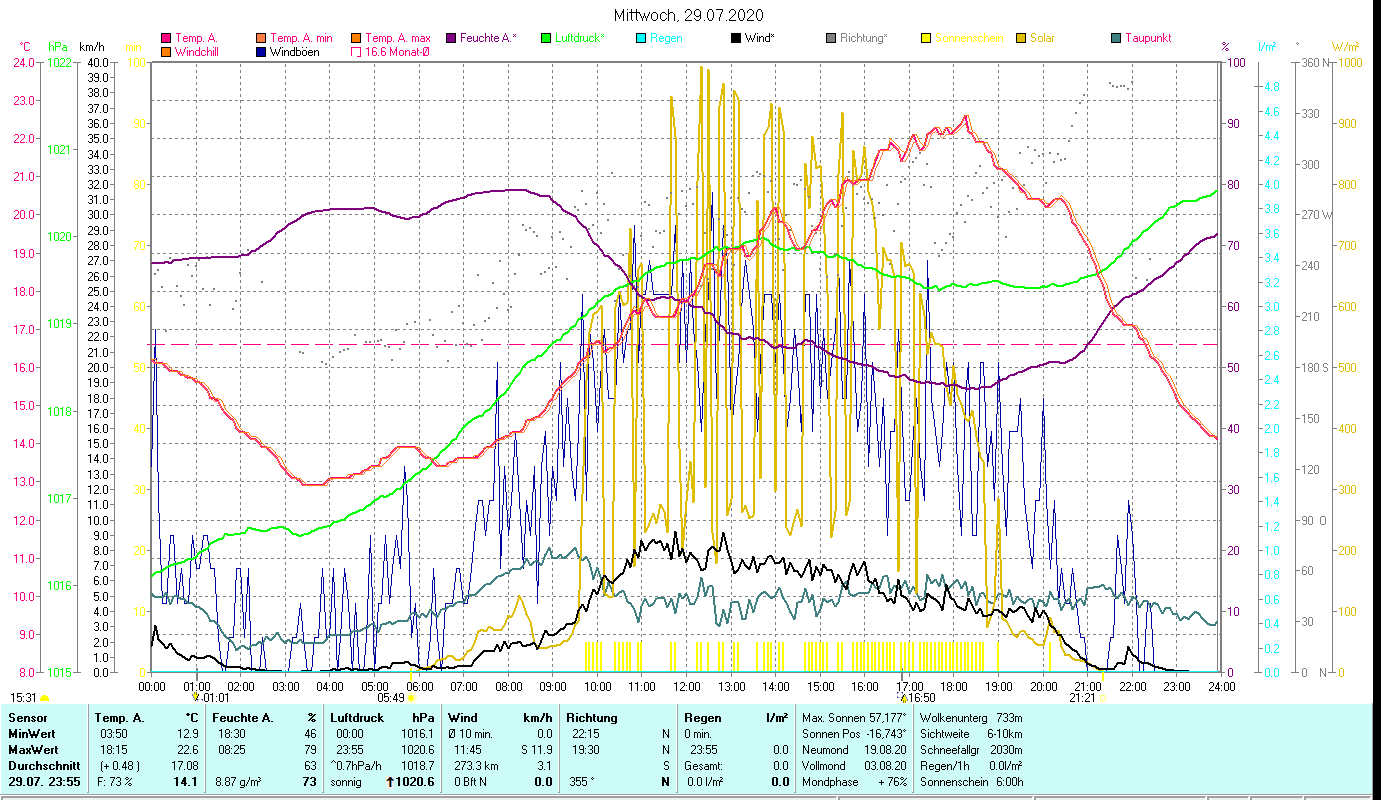The width and height of the screenshot is (1381, 800).
Task: Click the sunrise sun icon beside 05:49
Action: click(411, 698)
